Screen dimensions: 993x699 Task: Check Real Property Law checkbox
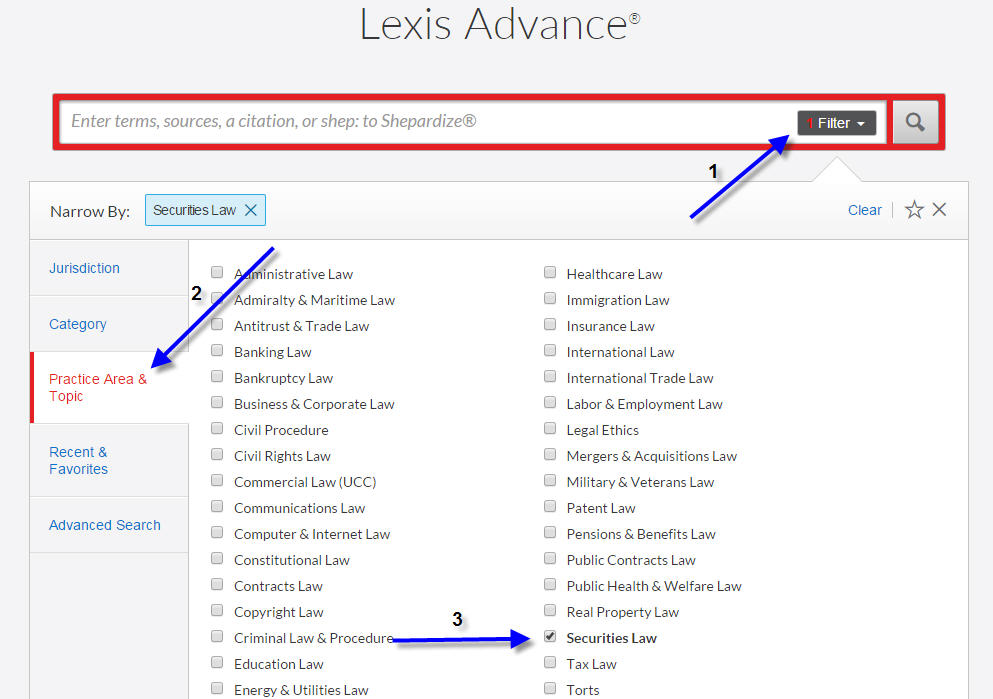[x=550, y=610]
